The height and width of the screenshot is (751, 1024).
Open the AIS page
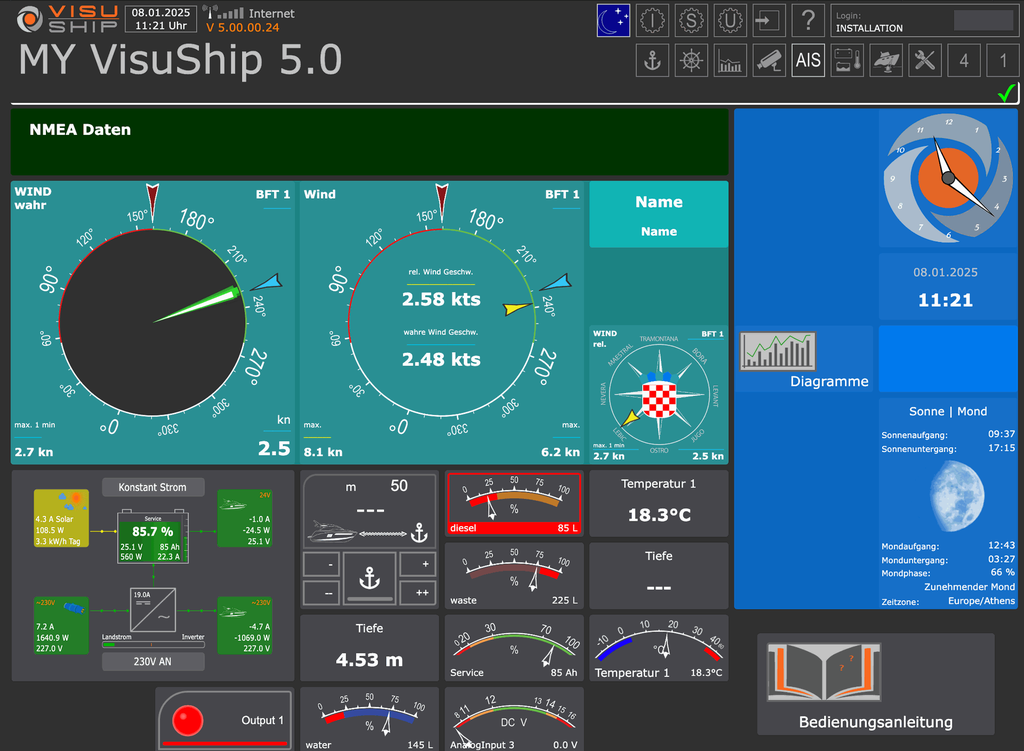pos(808,61)
